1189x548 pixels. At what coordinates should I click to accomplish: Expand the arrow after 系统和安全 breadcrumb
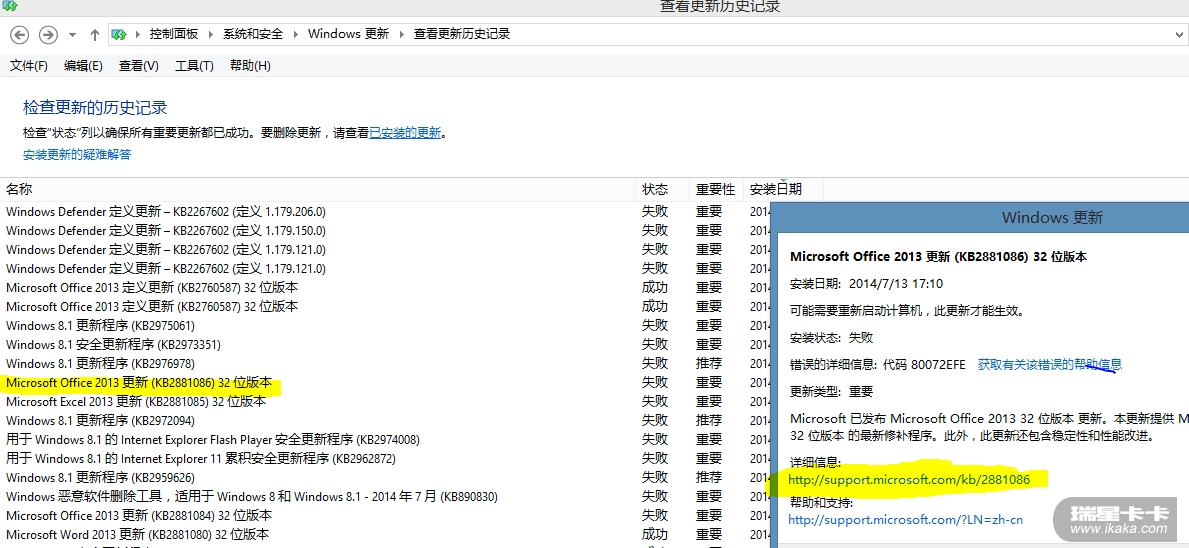tap(296, 34)
